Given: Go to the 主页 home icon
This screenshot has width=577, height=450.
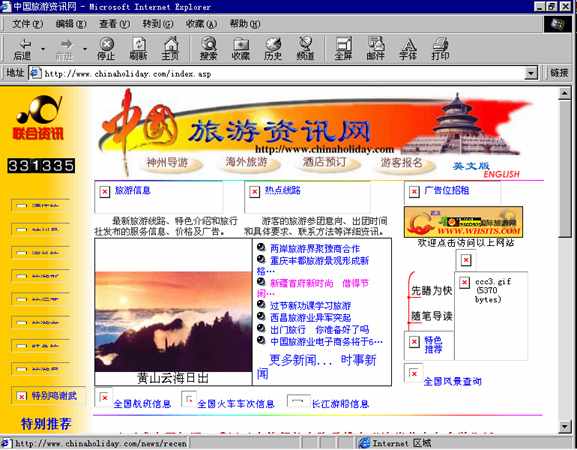Looking at the screenshot, I should (x=170, y=49).
